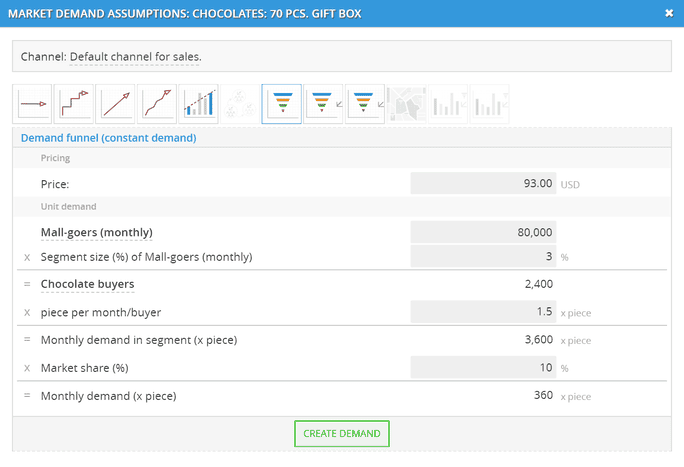This screenshot has width=684, height=467.
Task: Select the funnel icon right of the highlighted one
Action: (324, 103)
